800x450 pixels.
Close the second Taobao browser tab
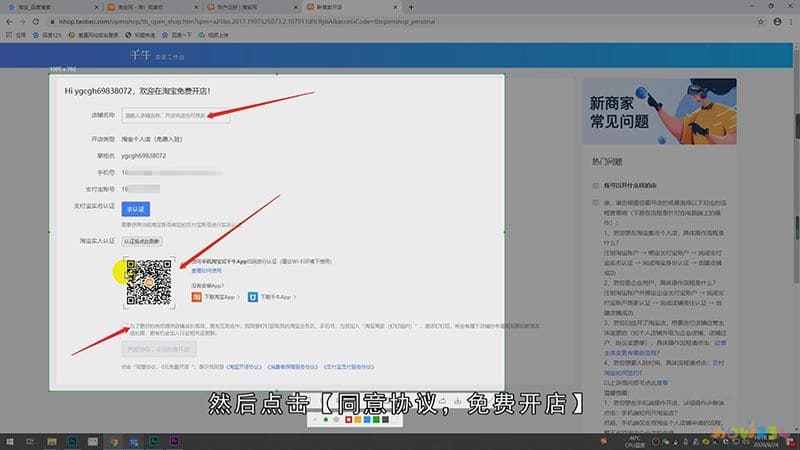pyautogui.click(x=196, y=7)
